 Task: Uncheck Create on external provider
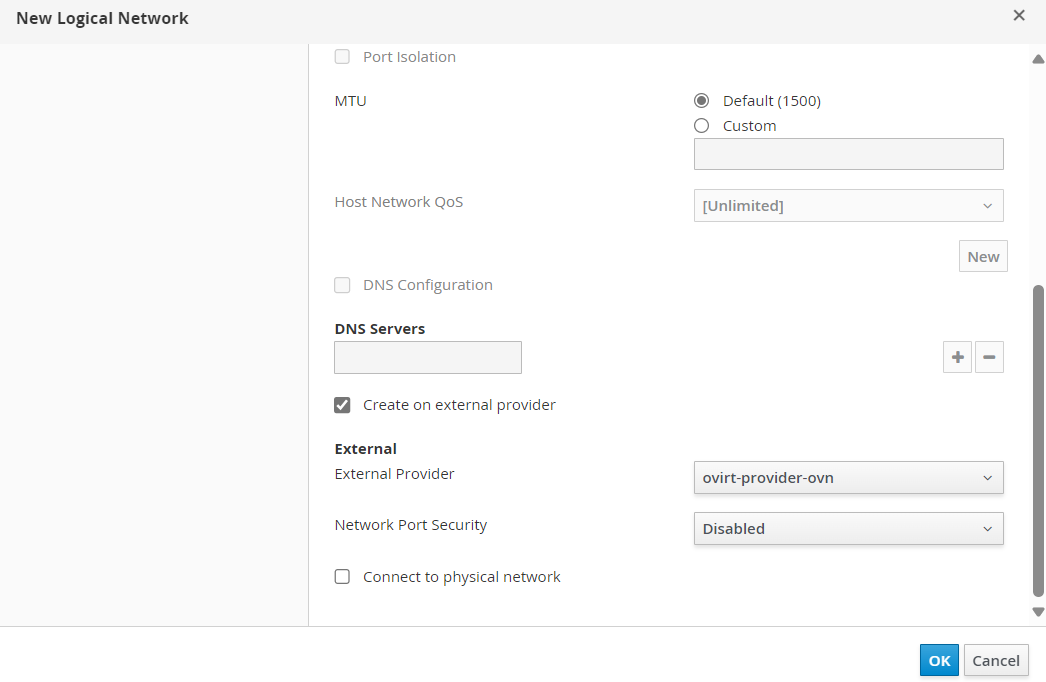click(342, 405)
